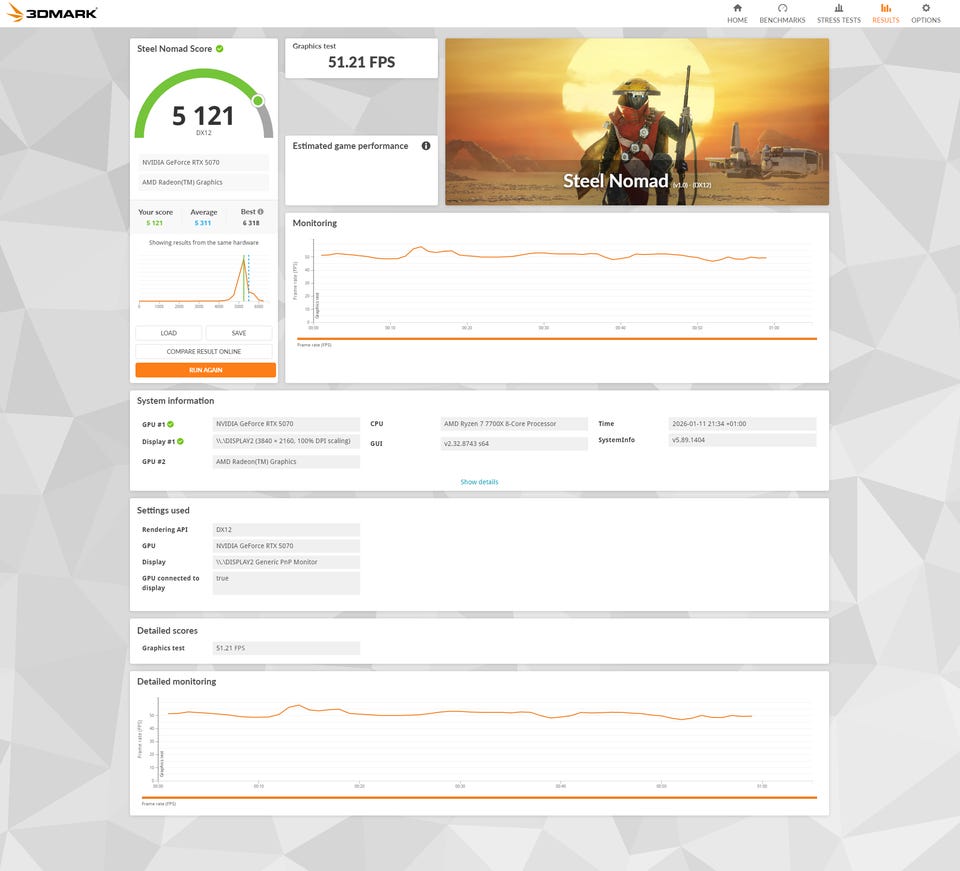Viewport: 960px width, 871px height.
Task: Click the green checkmark next to Steel Nomad Score
Action: (x=220, y=48)
